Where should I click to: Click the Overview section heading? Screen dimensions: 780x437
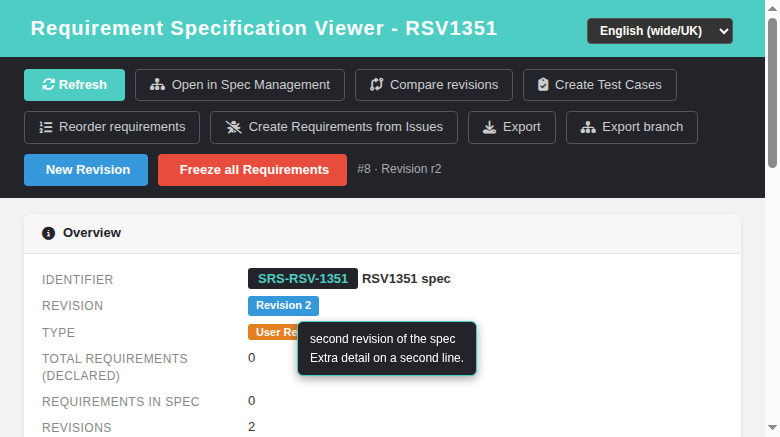tap(92, 233)
